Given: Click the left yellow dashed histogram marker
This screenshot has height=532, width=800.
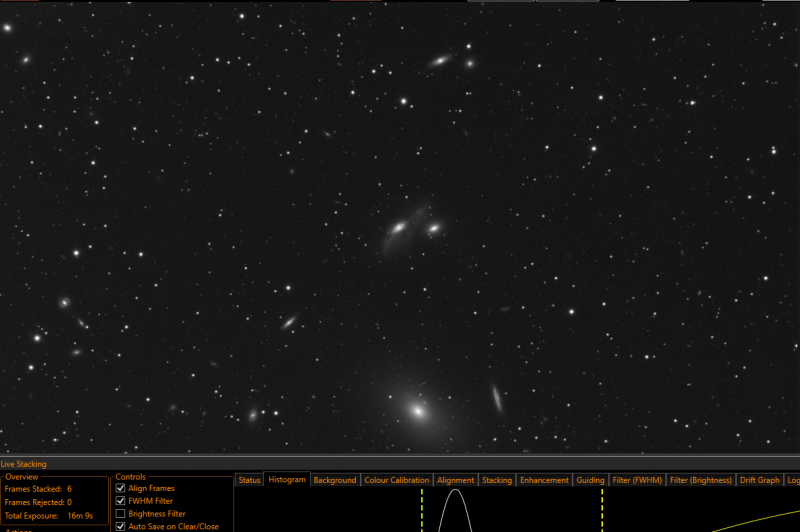Looking at the screenshot, I should [x=422, y=510].
